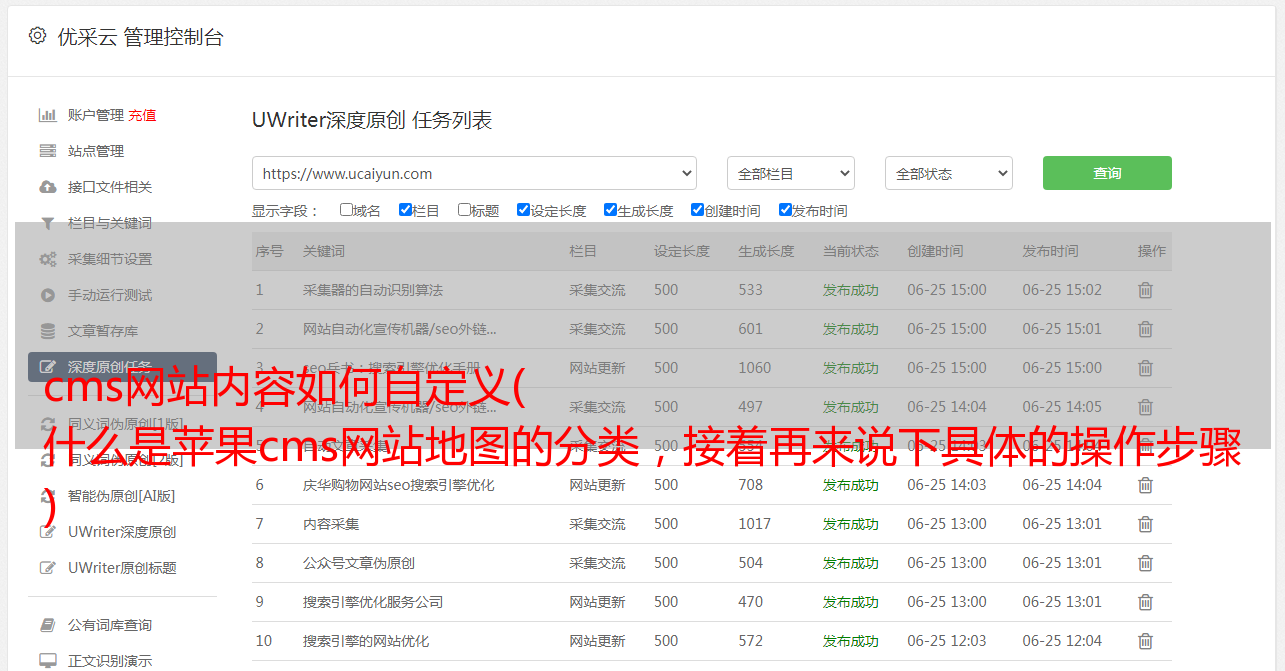Click keyword 搜索引擎优化服务公司
1285x671 pixels.
point(373,602)
